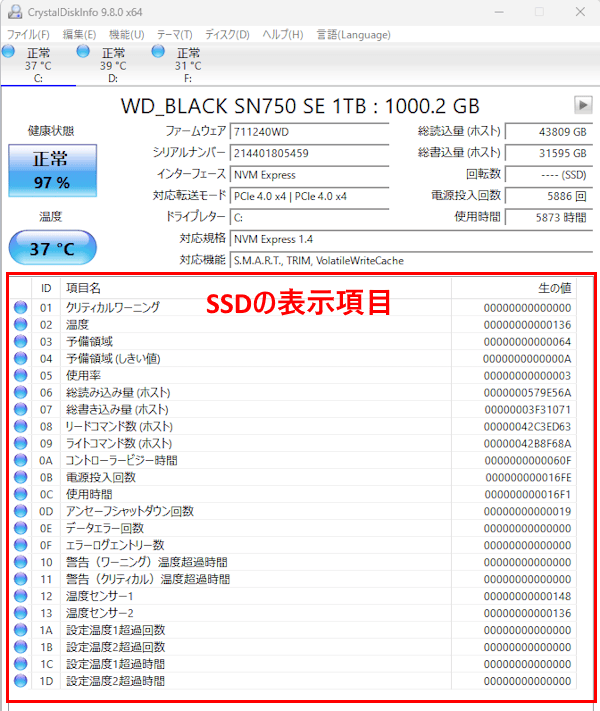Click total host writes value 31595 GB
This screenshot has height=711, width=600.
pos(549,153)
